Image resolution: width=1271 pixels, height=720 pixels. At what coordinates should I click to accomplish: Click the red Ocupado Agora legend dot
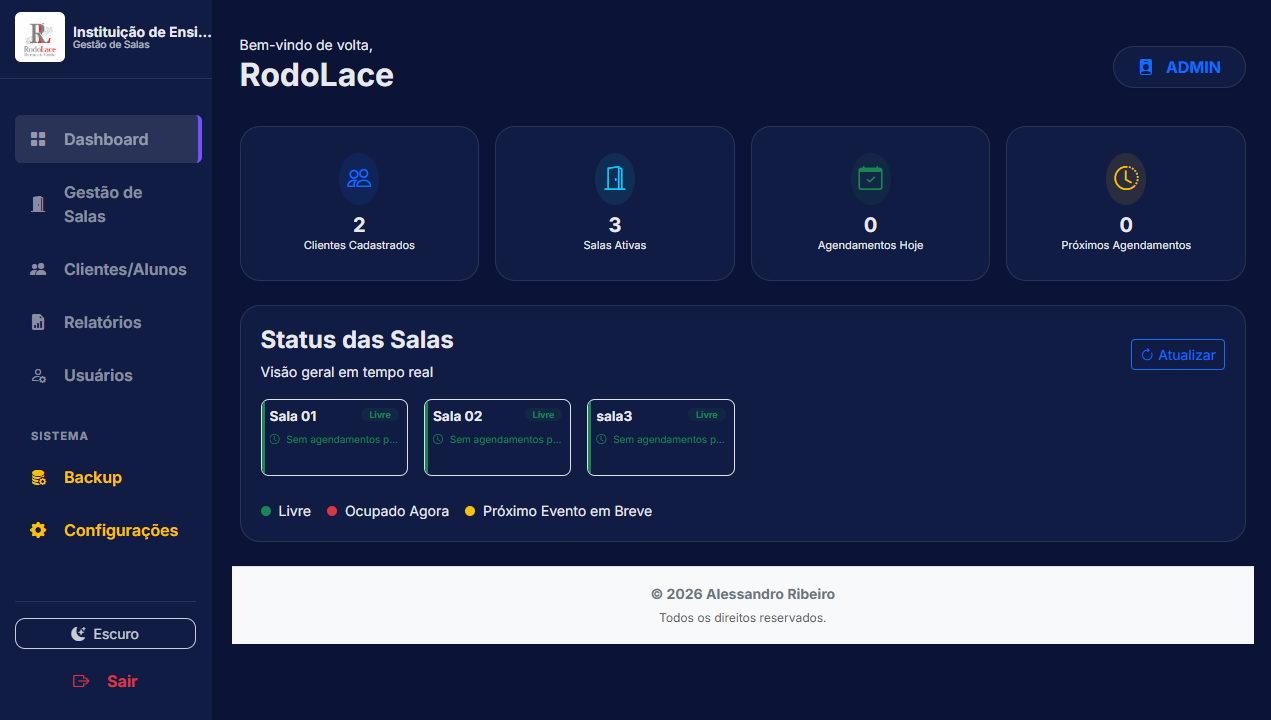333,511
